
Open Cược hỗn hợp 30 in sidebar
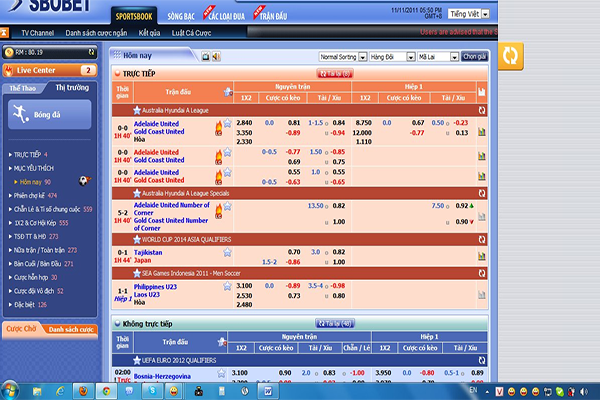coord(33,278)
